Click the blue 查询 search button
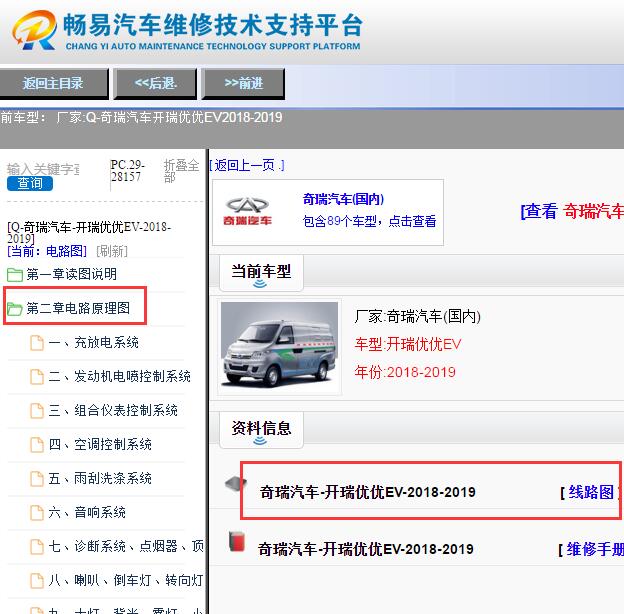624x614 pixels. click(30, 183)
